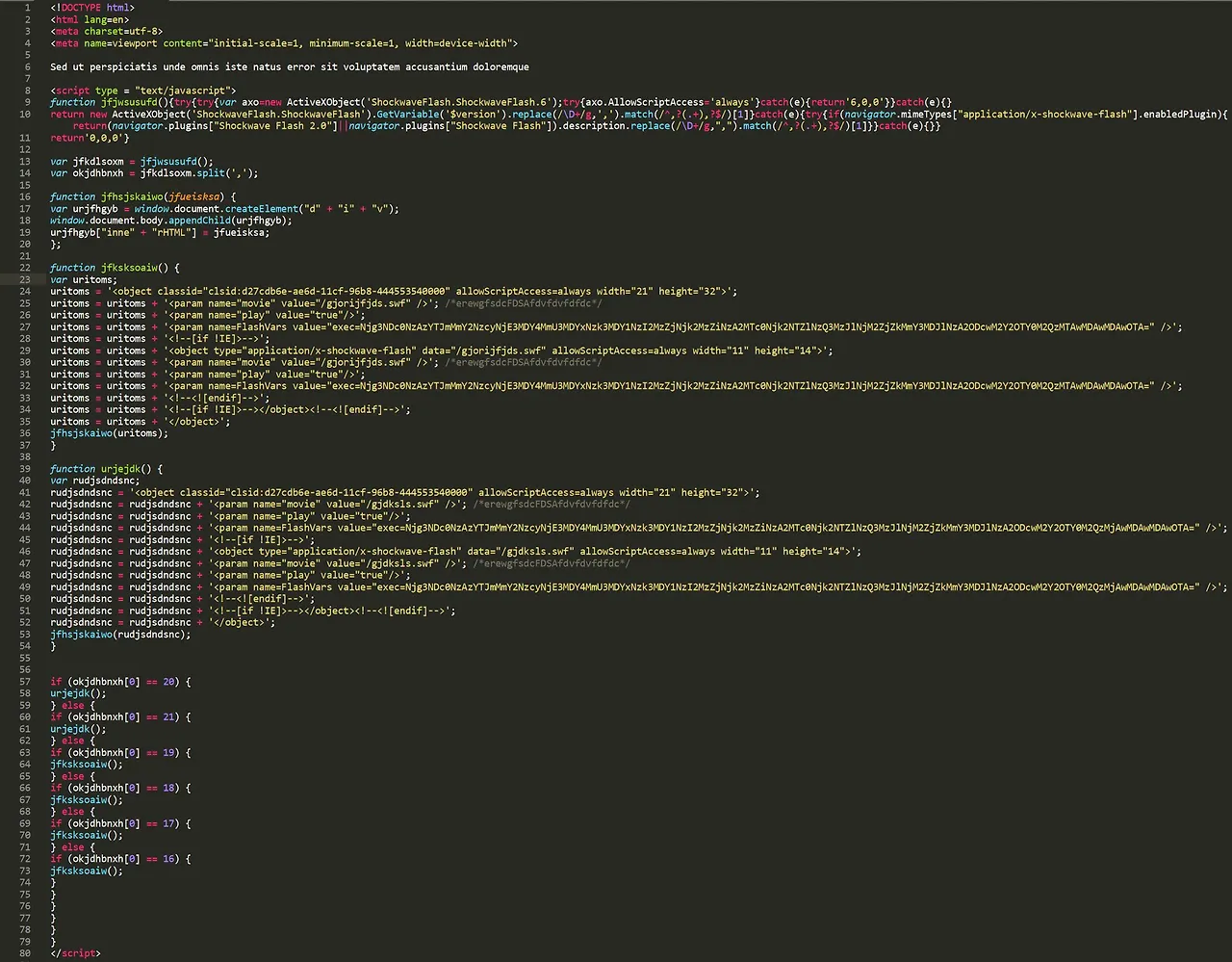This screenshot has width=1232, height=962.
Task: Click the "var rudjsdndsnc;" declaration
Action: [95, 481]
